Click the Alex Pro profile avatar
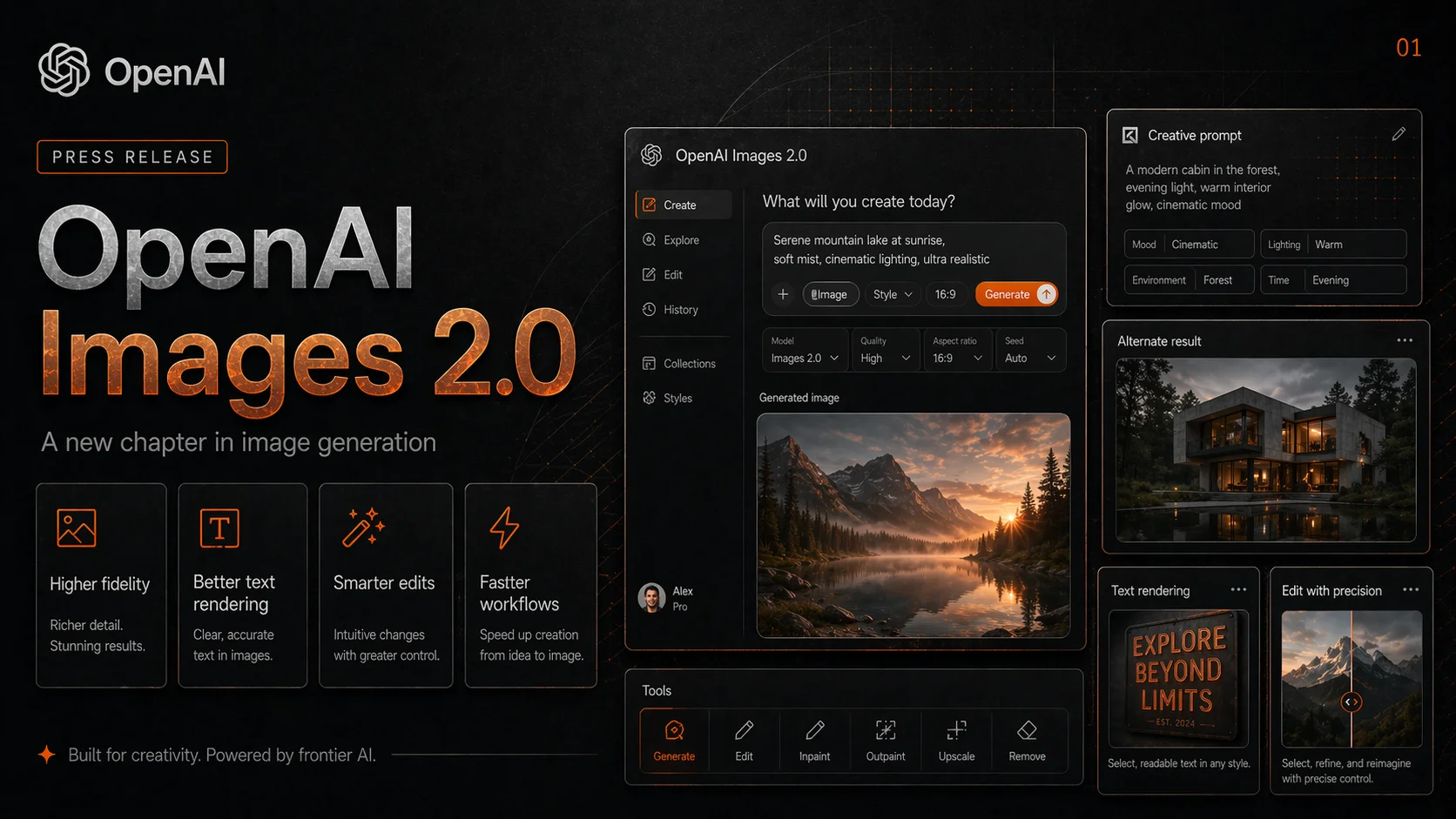 click(653, 597)
